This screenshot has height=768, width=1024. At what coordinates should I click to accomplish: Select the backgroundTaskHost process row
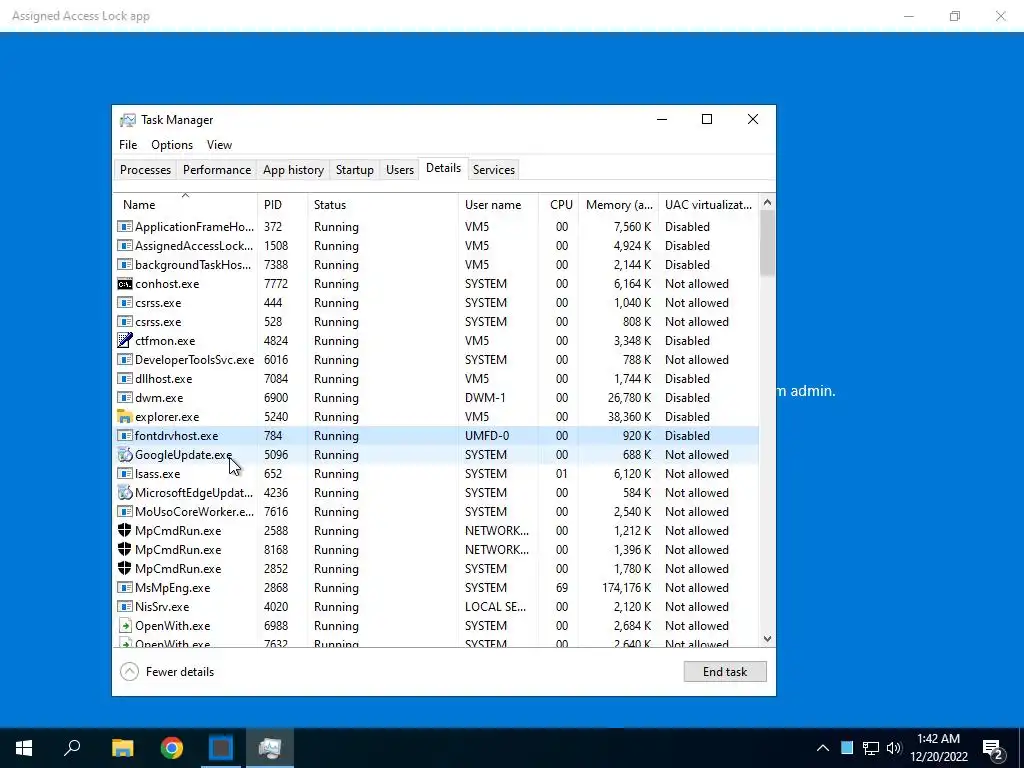[x=436, y=264]
